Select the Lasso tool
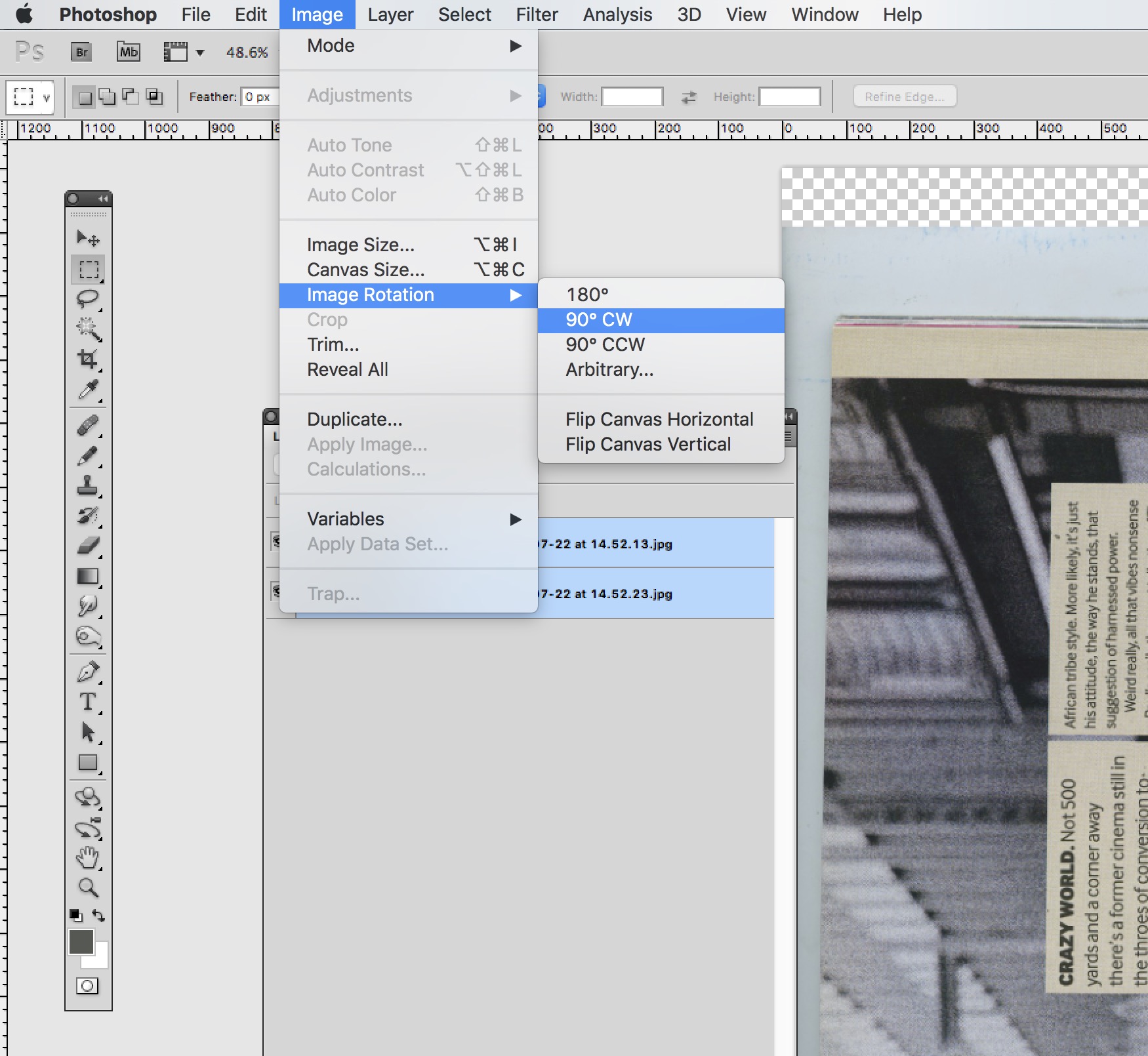 87,299
